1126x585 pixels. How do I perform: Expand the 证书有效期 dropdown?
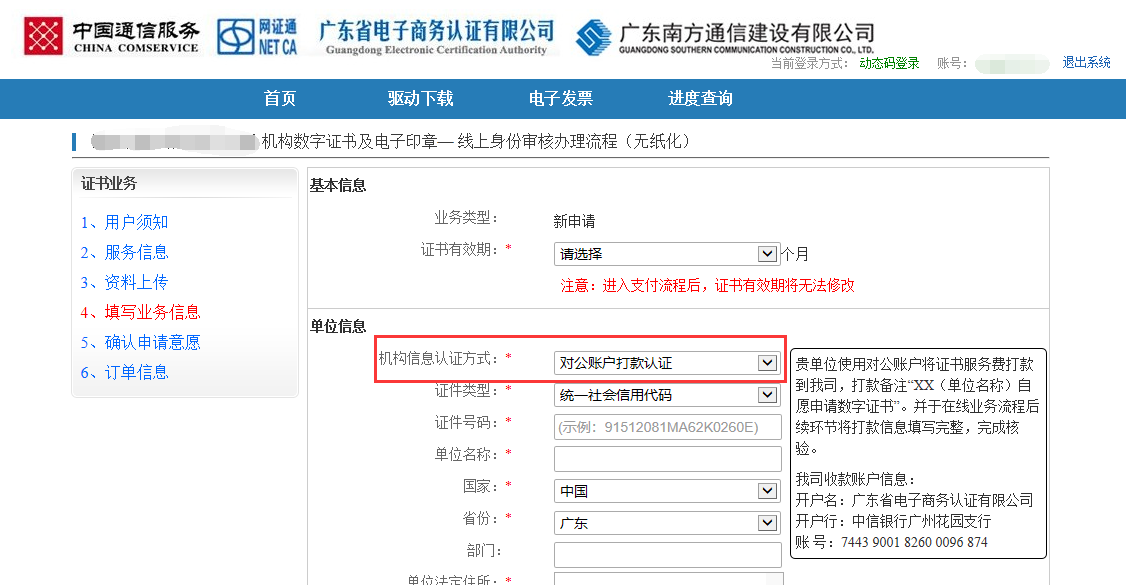(666, 254)
